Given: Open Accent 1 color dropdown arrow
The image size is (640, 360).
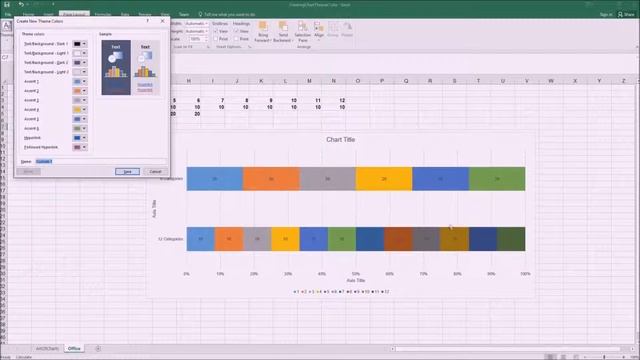Looking at the screenshot, I should click(x=84, y=81).
